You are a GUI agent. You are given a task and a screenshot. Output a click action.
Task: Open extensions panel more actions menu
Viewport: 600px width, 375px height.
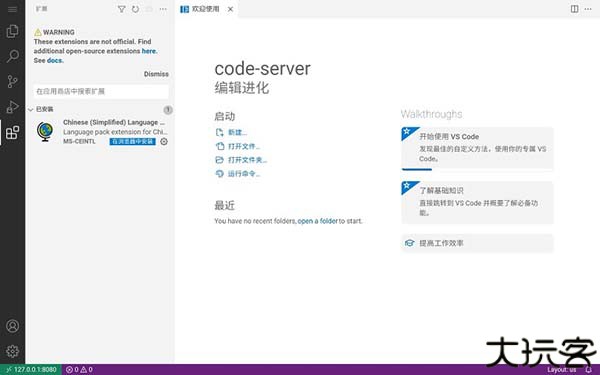pyautogui.click(x=163, y=9)
